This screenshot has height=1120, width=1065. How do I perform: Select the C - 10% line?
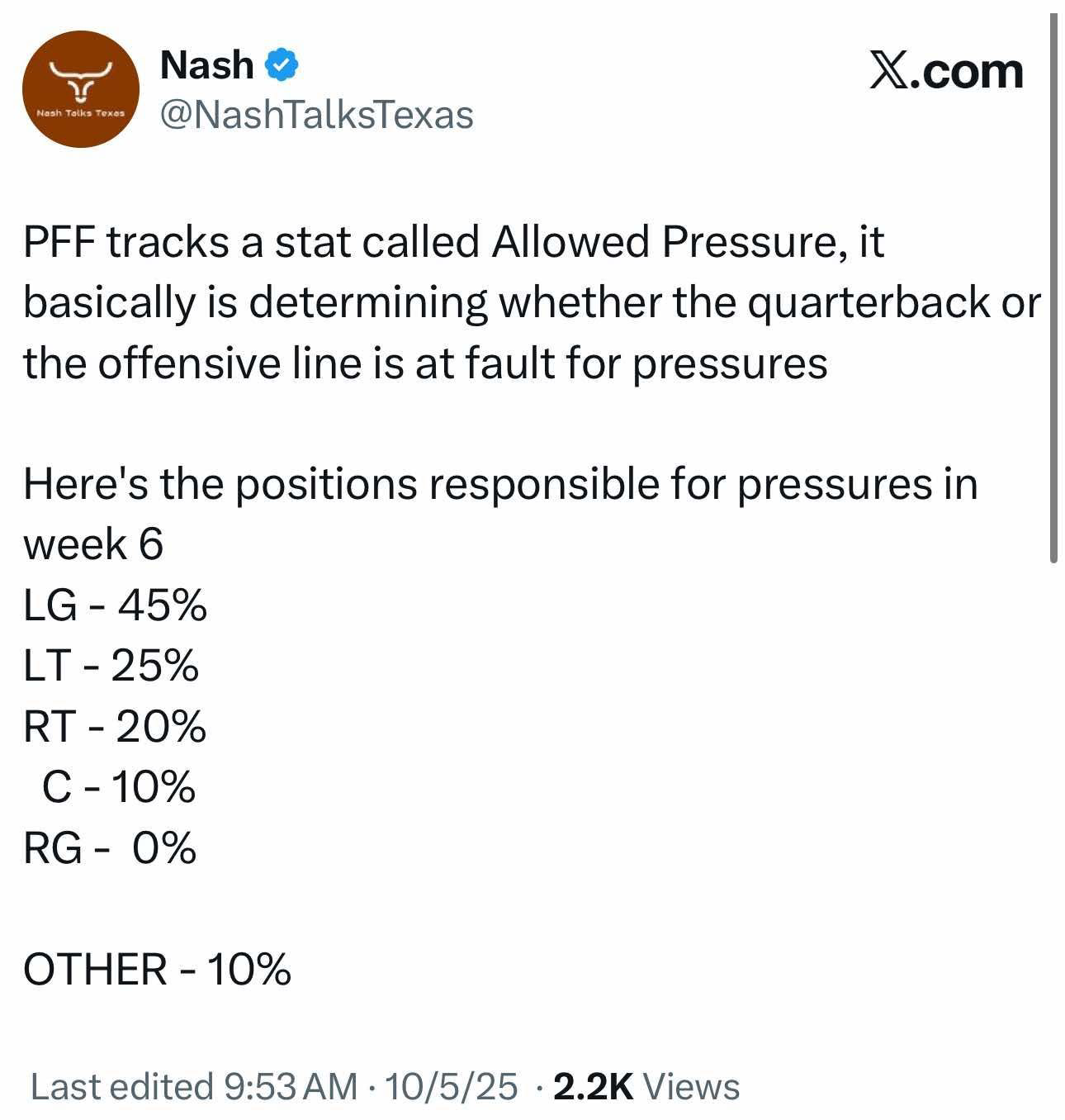click(x=118, y=787)
